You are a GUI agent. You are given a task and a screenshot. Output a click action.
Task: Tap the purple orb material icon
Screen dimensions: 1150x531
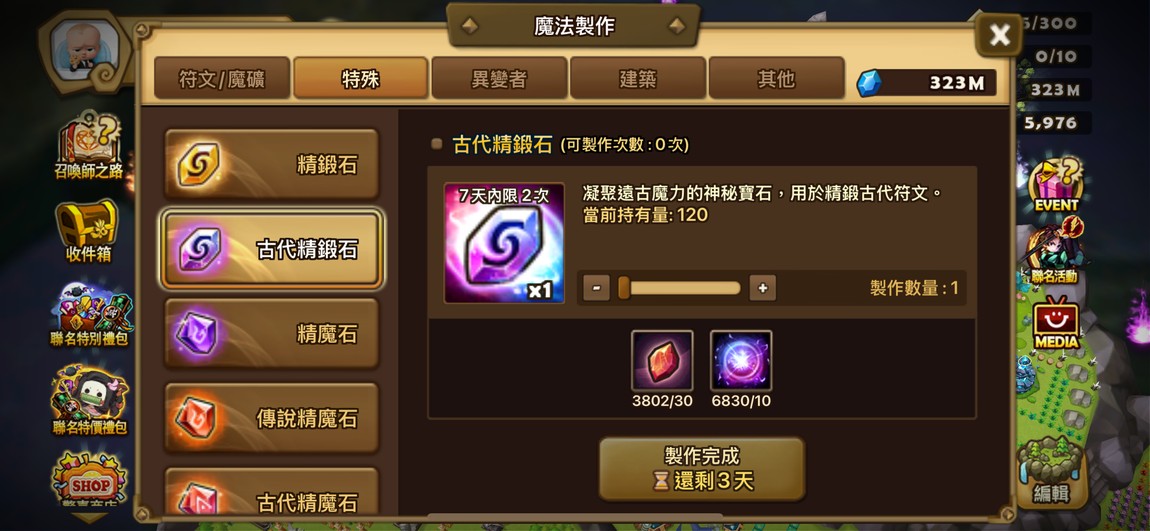click(741, 360)
